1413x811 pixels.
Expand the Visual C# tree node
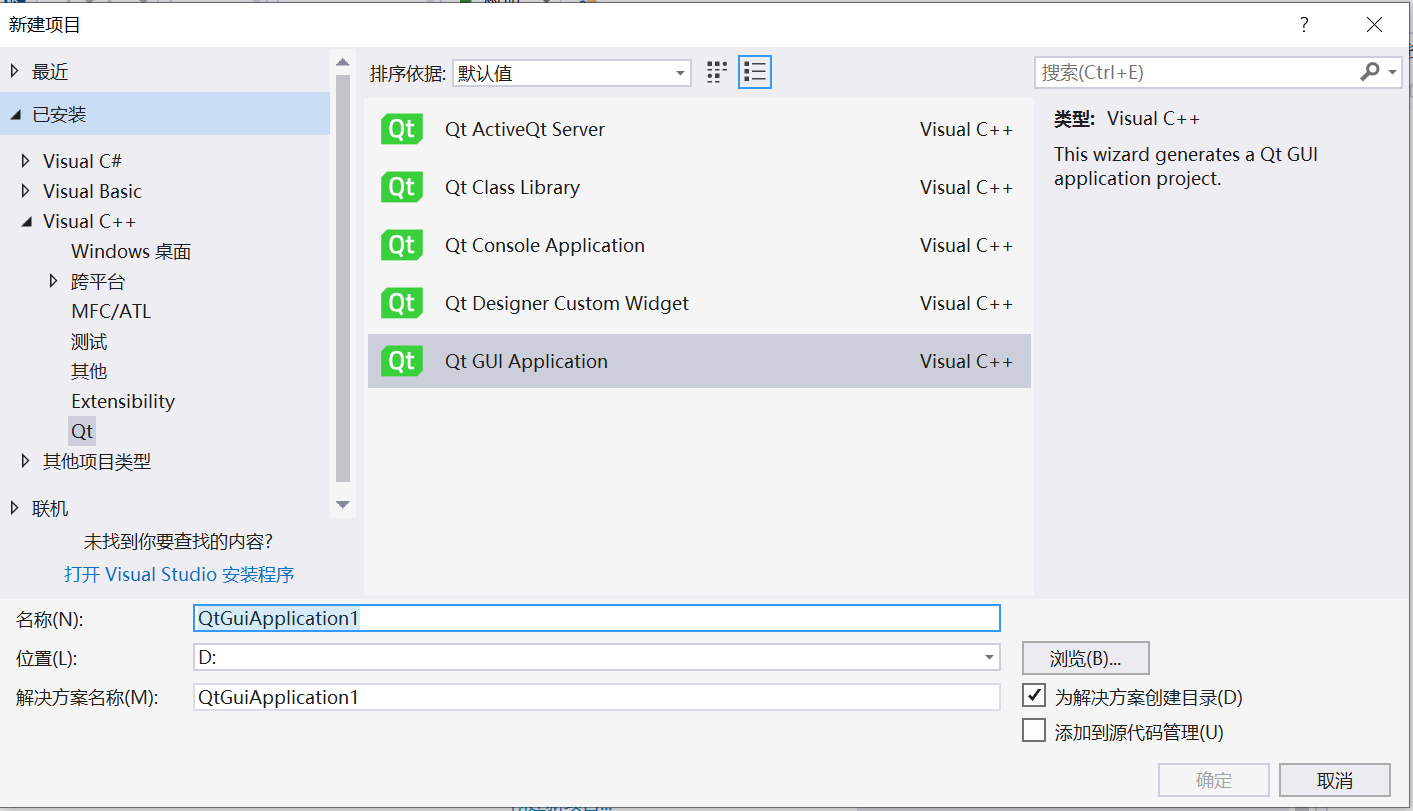[25, 160]
